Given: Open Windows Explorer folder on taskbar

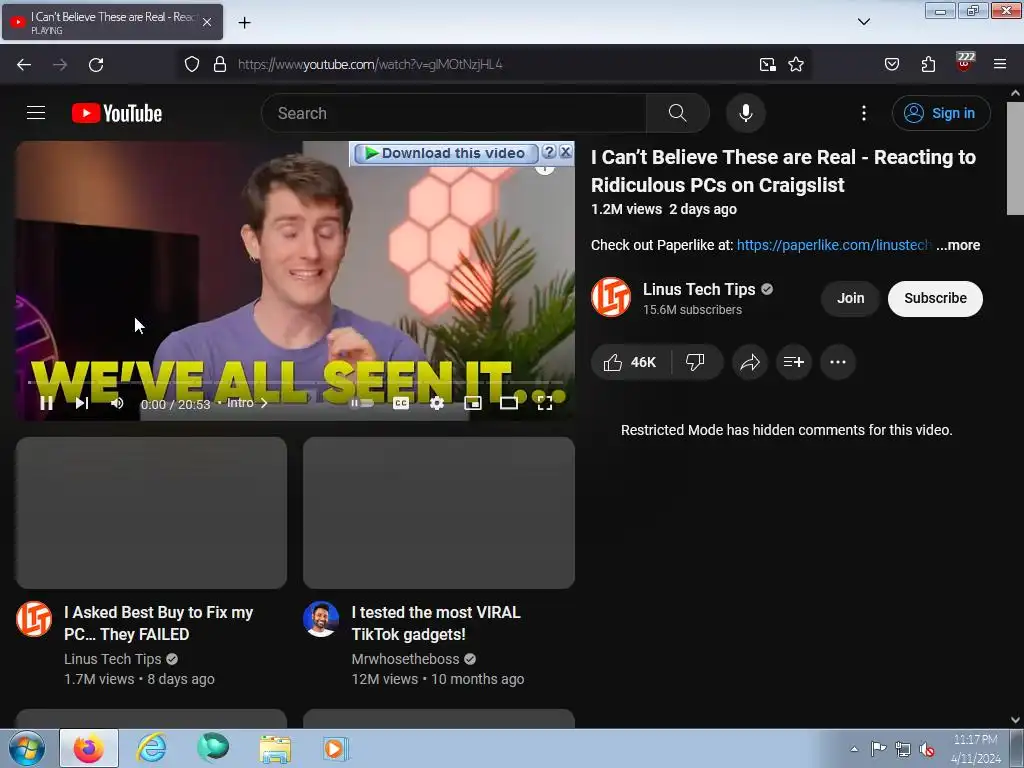Looking at the screenshot, I should [275, 749].
